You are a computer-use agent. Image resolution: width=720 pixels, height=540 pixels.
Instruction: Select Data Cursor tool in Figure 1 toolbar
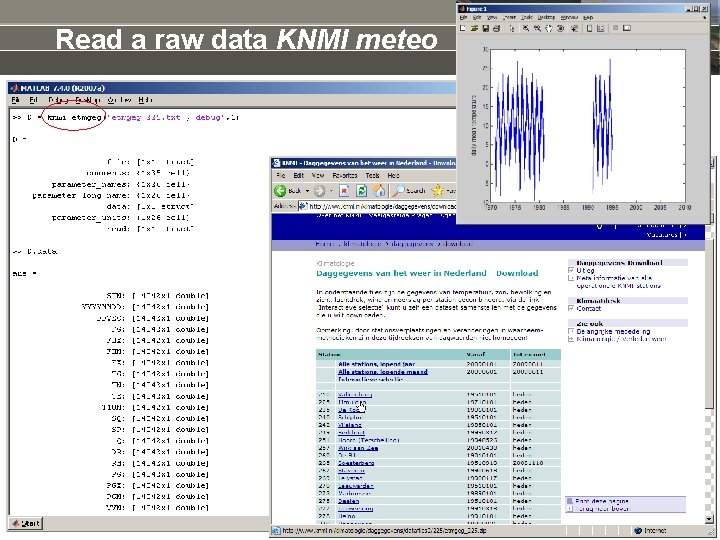(574, 28)
